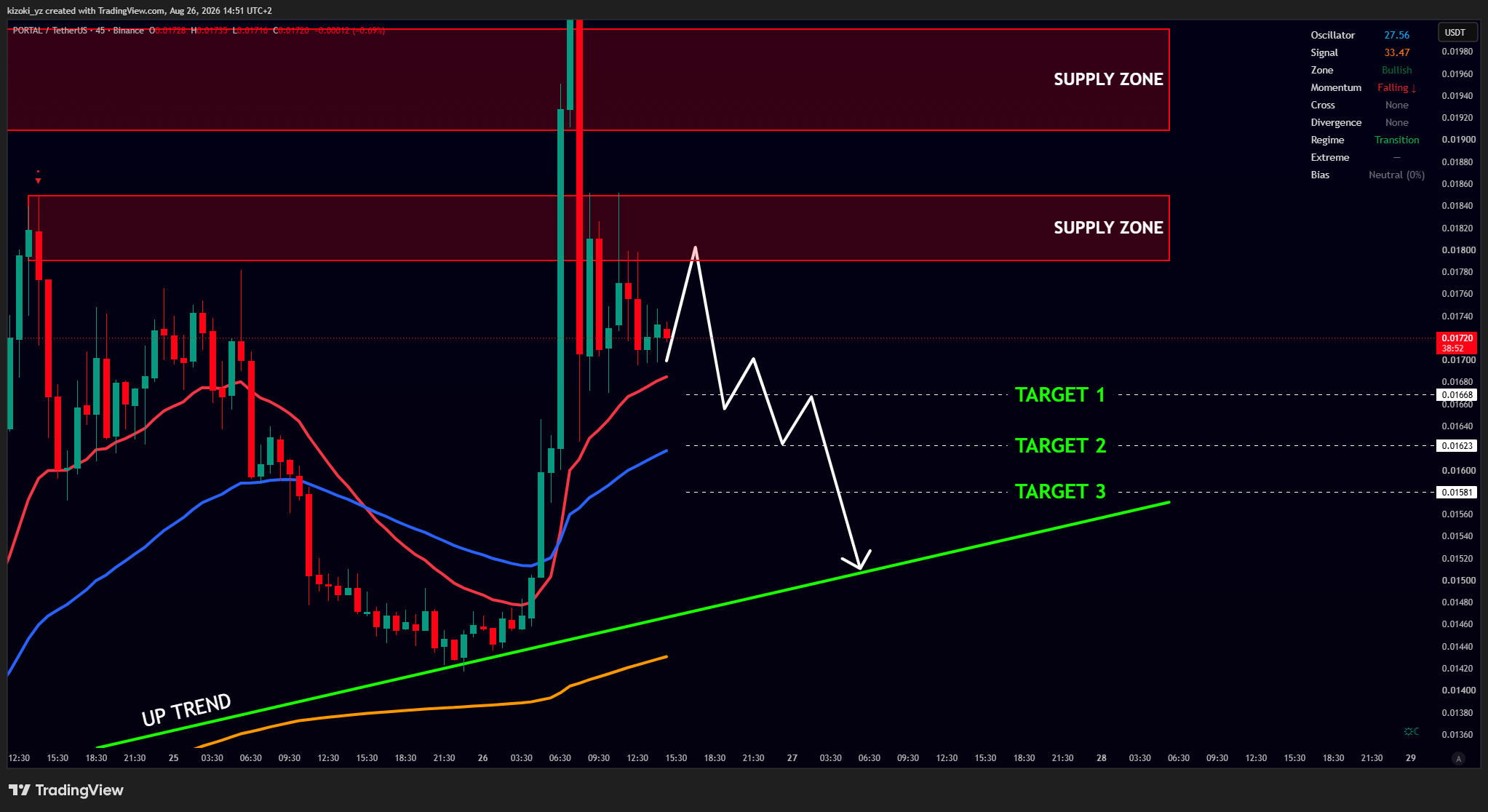Select the UP TREND text label
This screenshot has height=812, width=1488.
(x=186, y=710)
